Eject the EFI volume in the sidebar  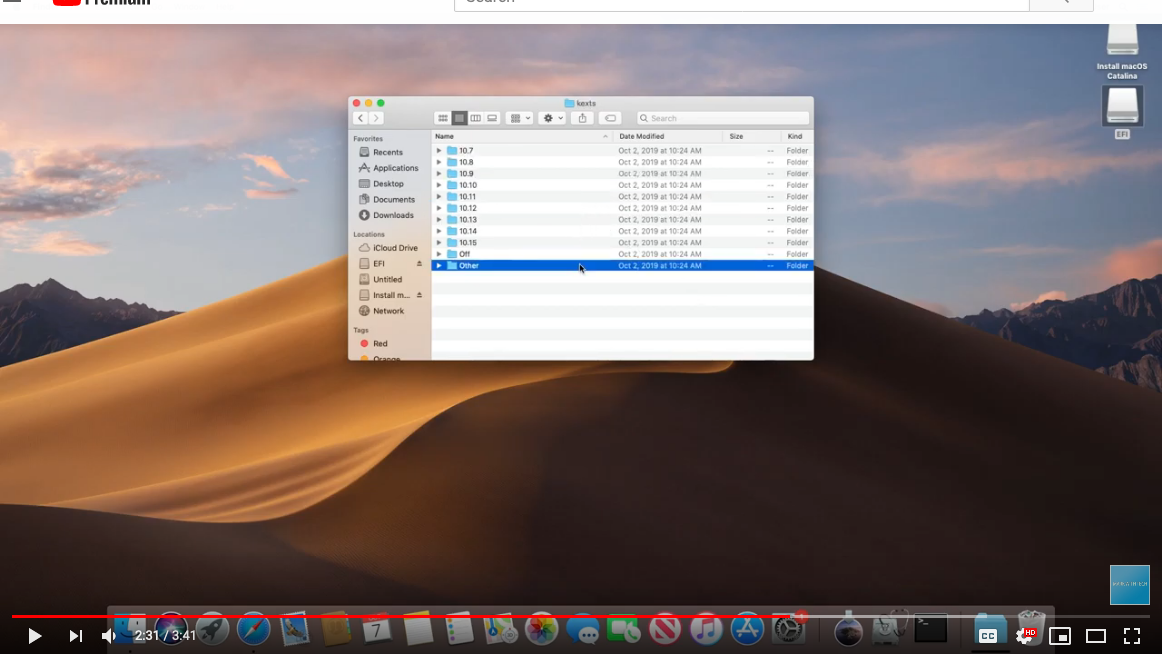point(419,264)
